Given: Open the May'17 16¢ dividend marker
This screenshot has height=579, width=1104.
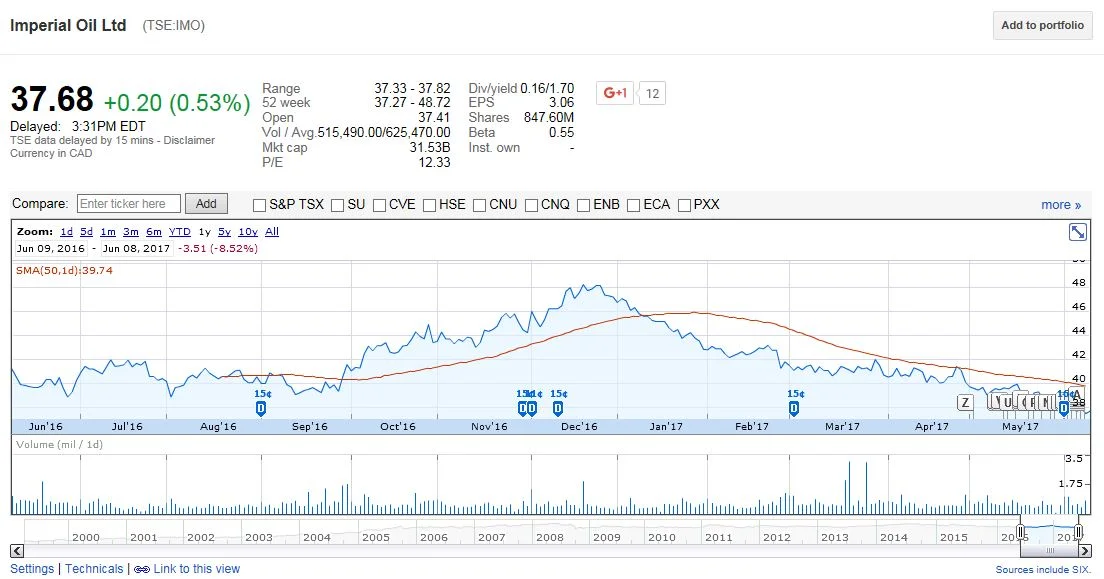Looking at the screenshot, I should [x=1064, y=409].
